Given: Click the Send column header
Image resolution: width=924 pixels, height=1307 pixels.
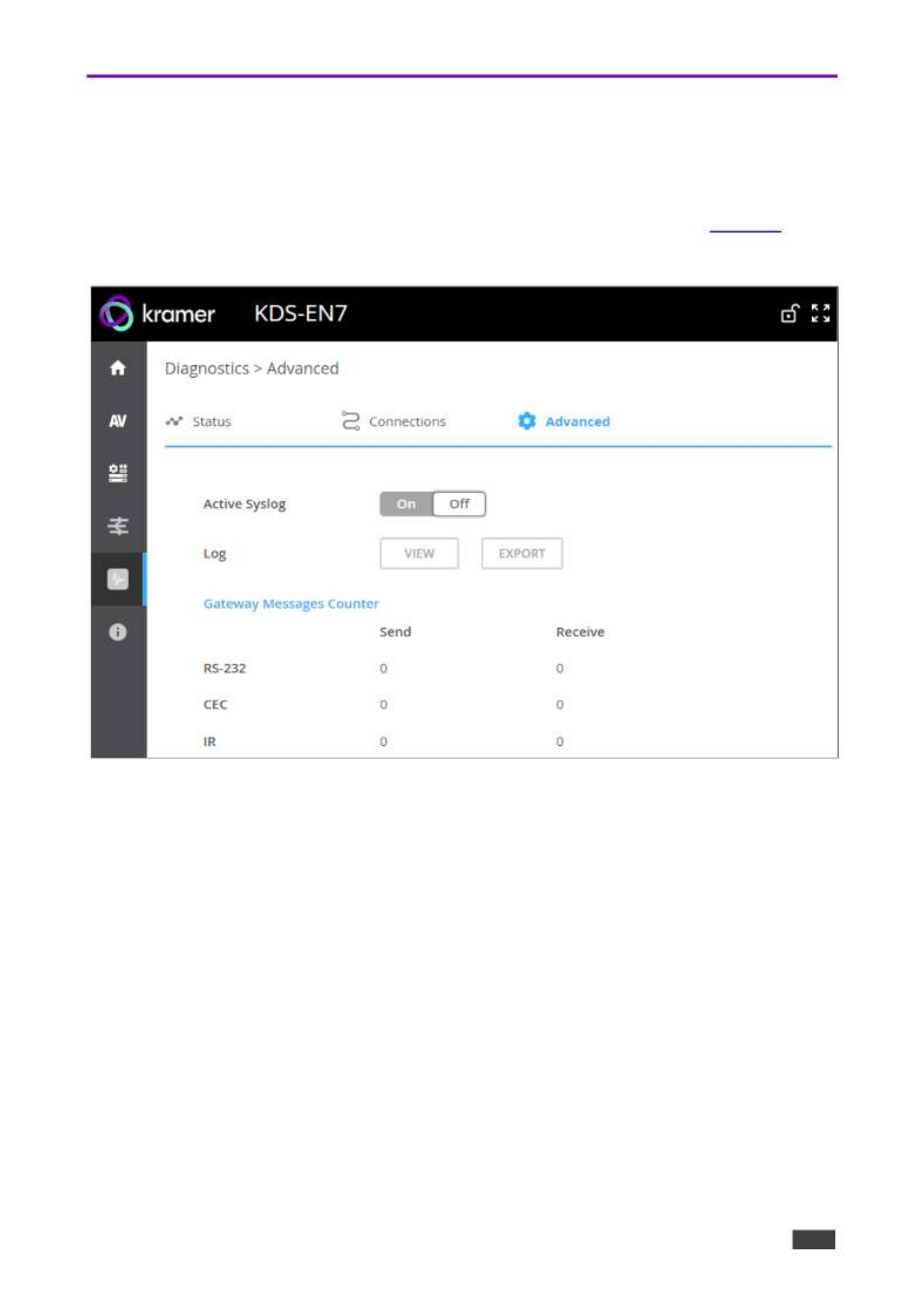Looking at the screenshot, I should click(x=395, y=632).
